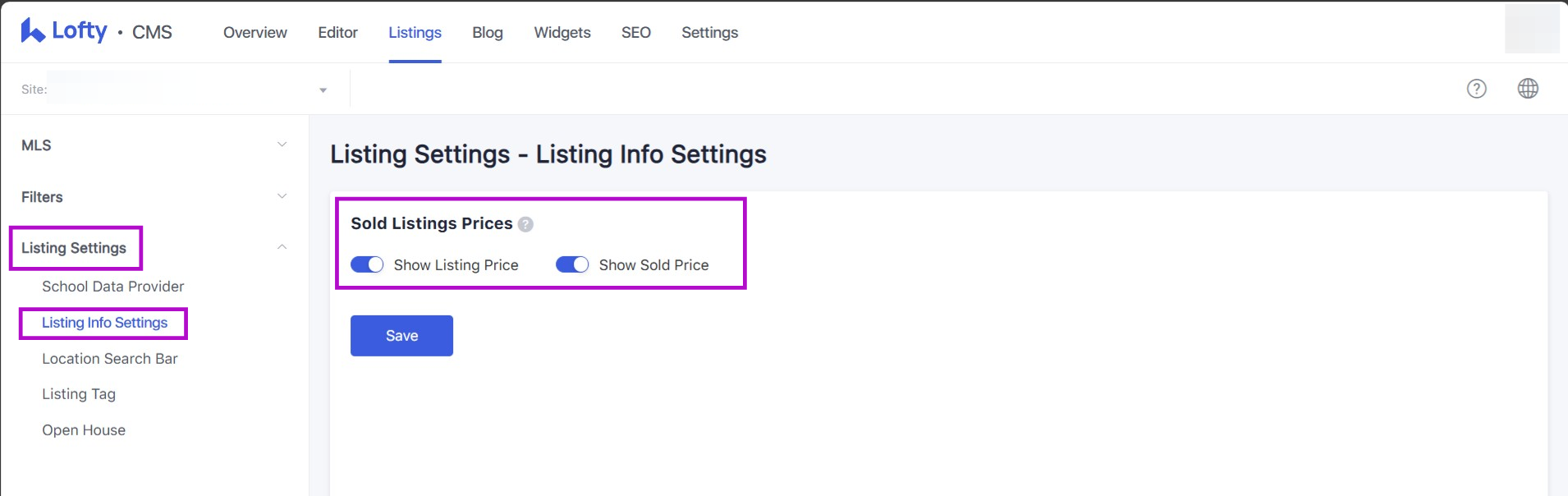Click the Lofty logo icon
This screenshot has height=496, width=1568.
(33, 31)
